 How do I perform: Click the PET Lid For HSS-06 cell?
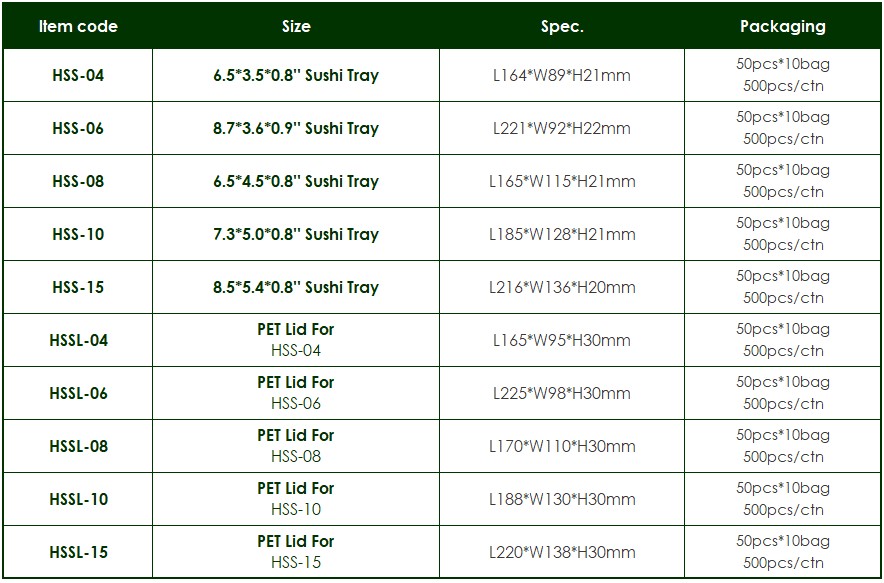tap(296, 393)
